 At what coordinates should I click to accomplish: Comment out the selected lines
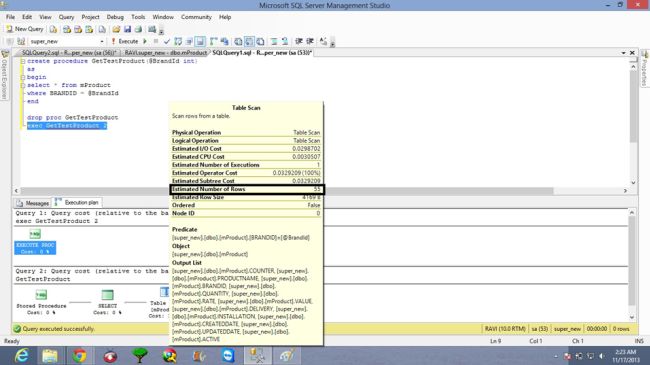click(x=274, y=41)
